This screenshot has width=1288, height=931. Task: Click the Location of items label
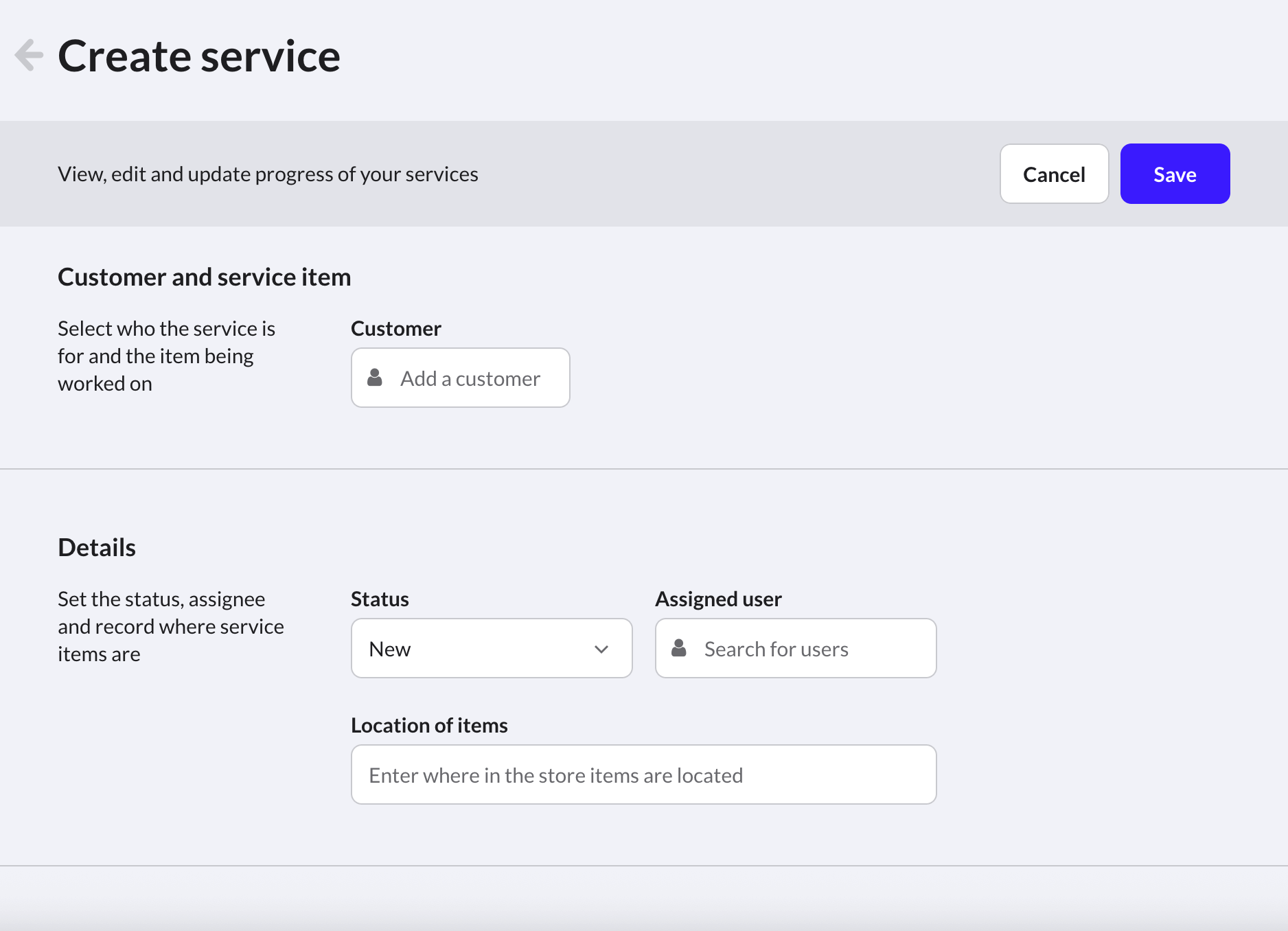429,726
